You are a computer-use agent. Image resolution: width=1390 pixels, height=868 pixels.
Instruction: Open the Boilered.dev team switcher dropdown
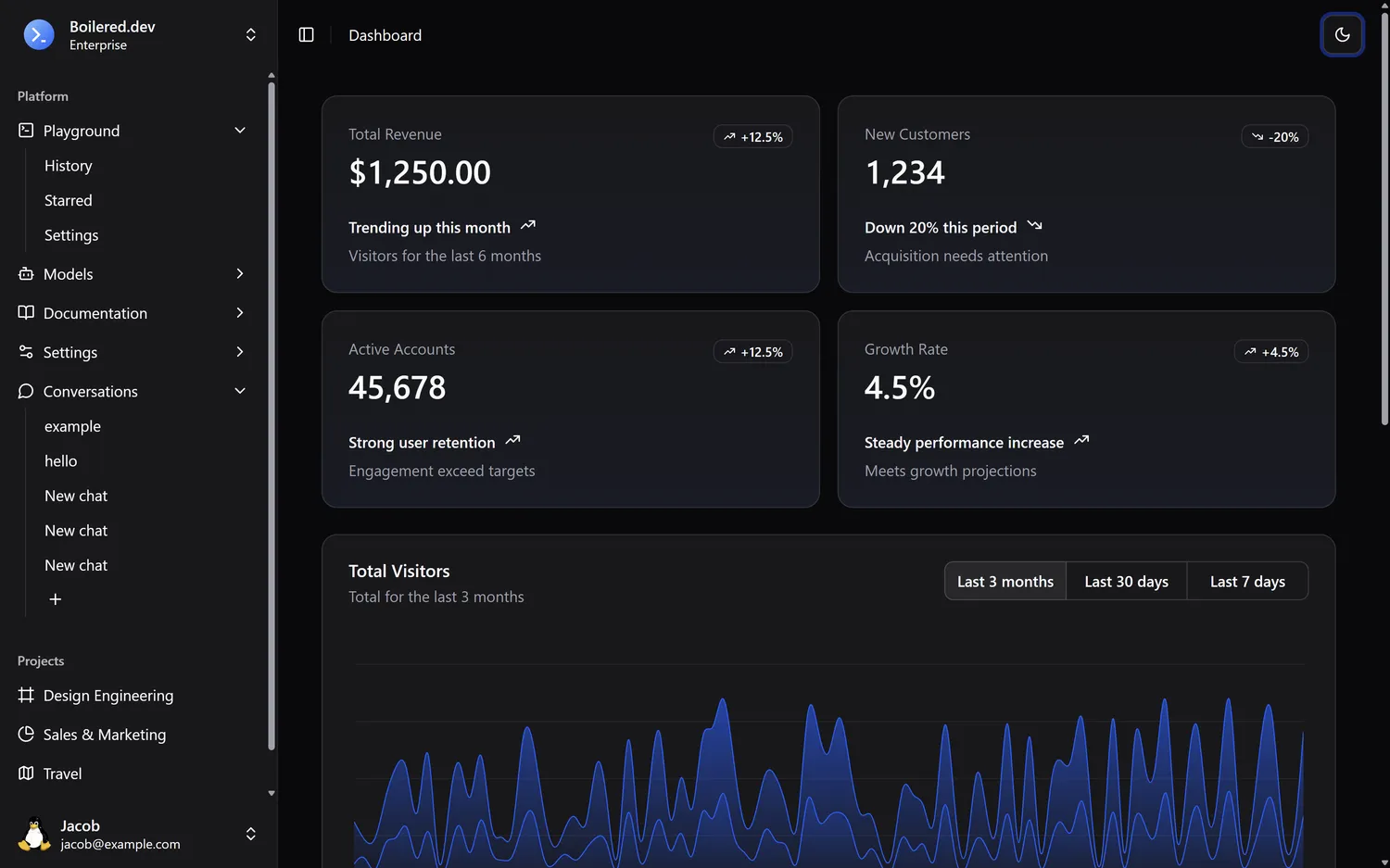click(x=250, y=35)
